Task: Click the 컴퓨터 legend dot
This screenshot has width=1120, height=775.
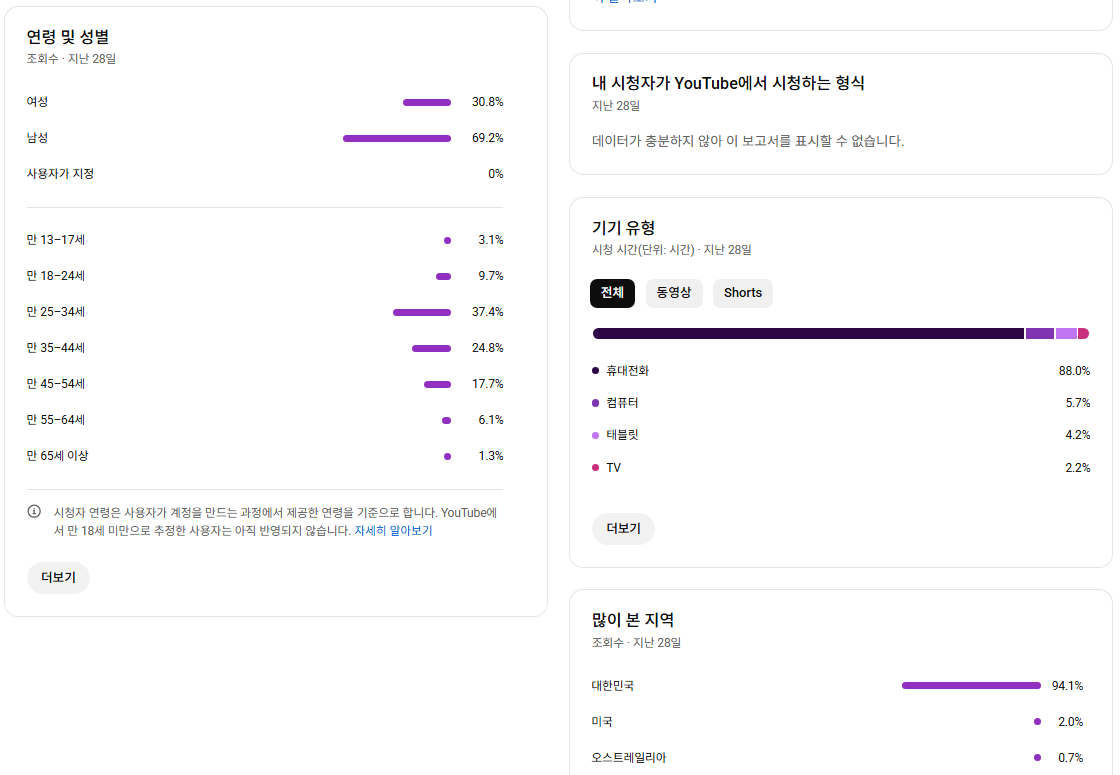Action: [x=596, y=403]
